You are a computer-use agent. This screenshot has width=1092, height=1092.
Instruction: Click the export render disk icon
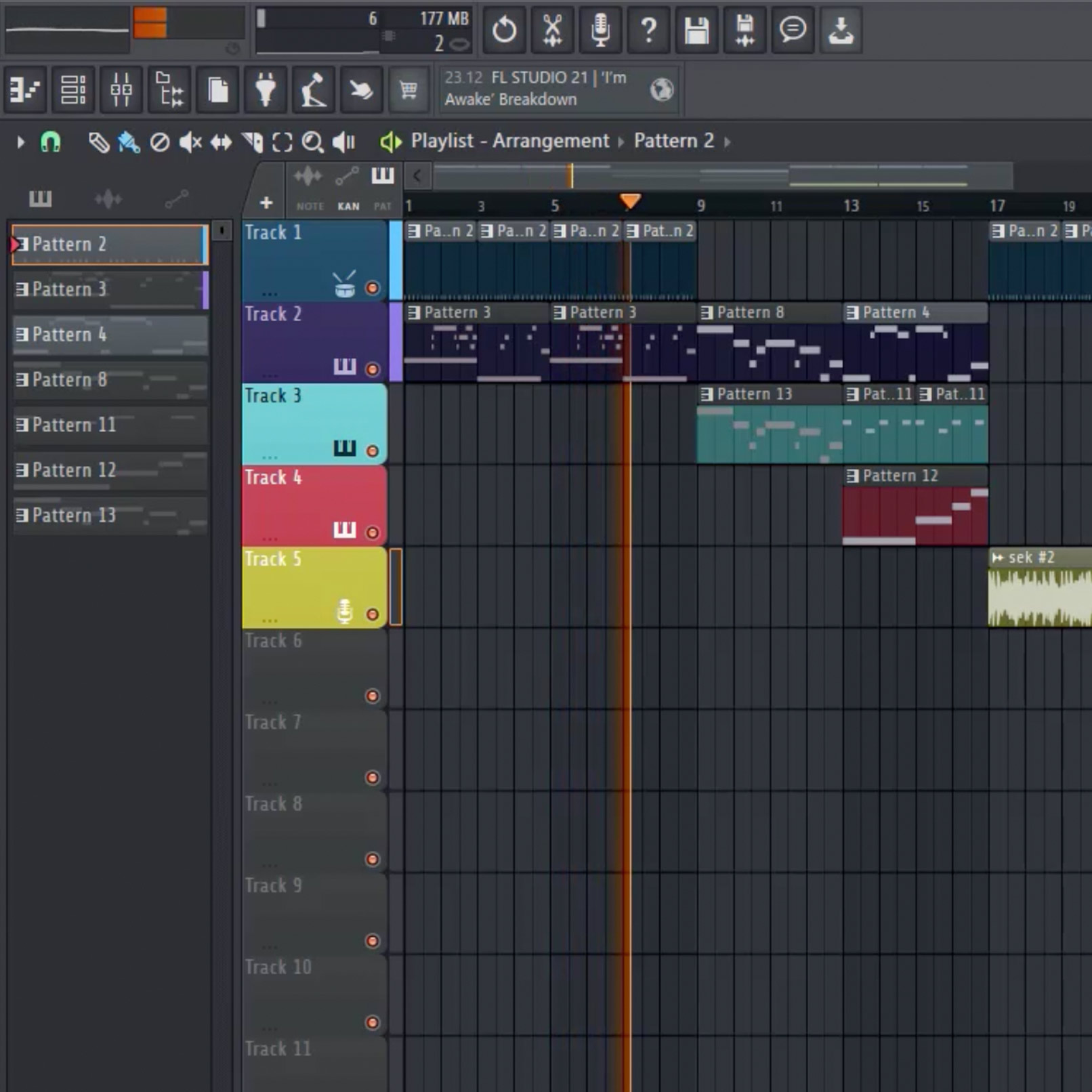point(744,30)
